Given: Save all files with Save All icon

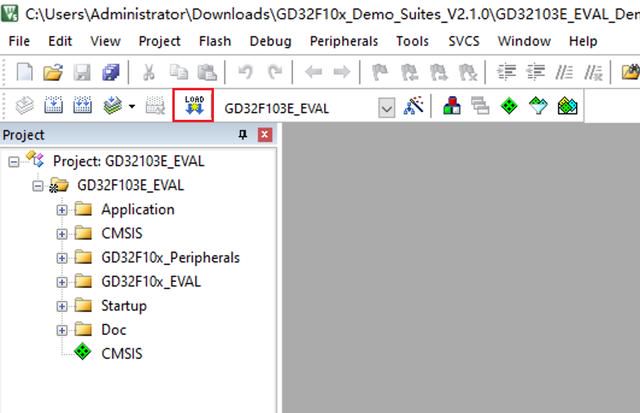Looking at the screenshot, I should tap(111, 72).
